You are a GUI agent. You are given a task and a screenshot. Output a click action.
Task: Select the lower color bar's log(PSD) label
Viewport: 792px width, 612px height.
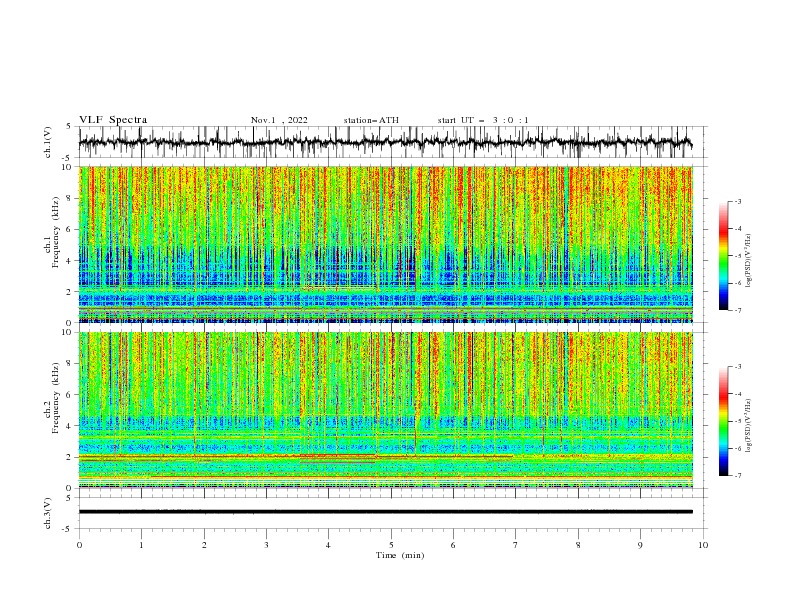[x=748, y=425]
